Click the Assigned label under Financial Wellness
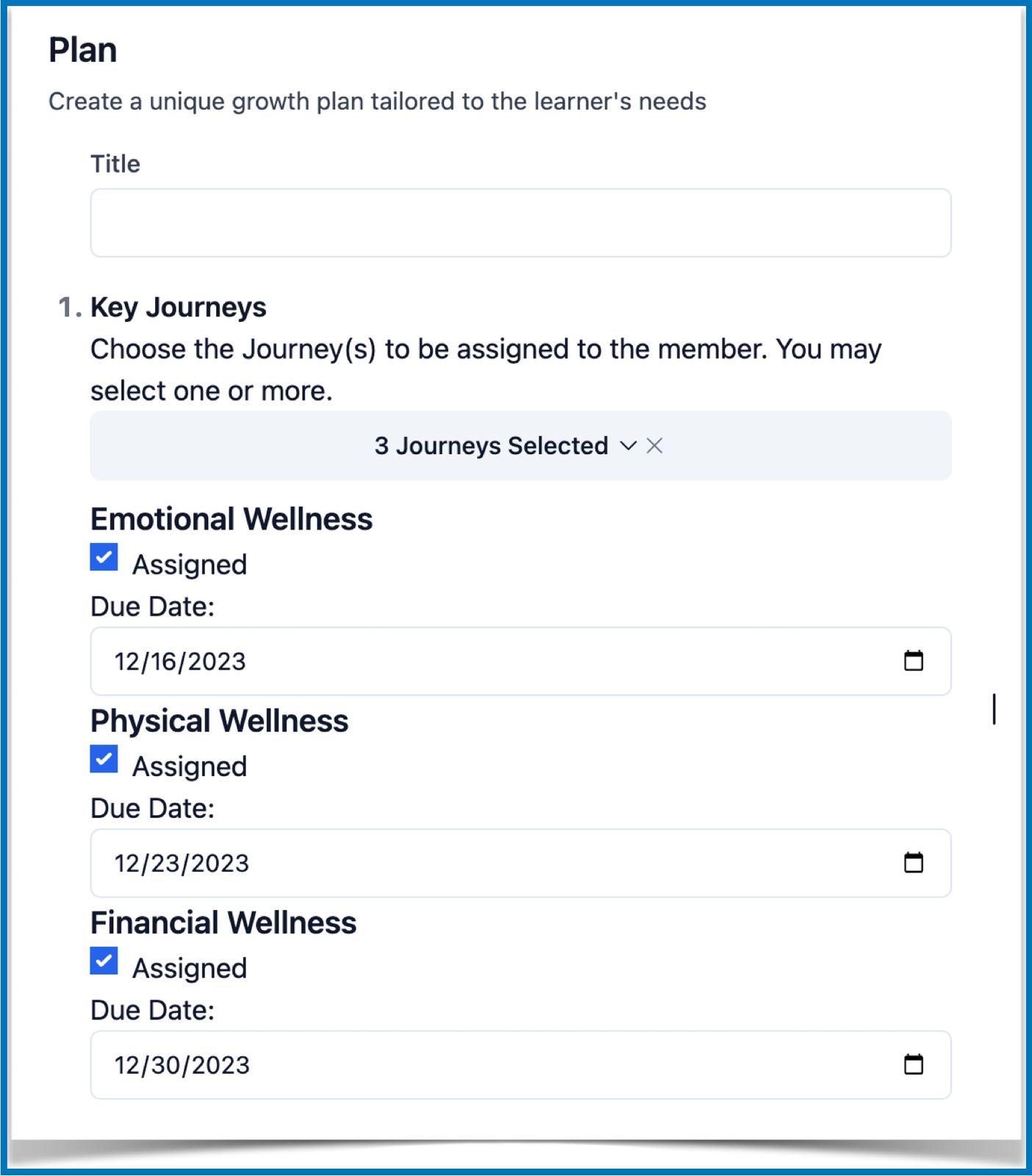Image resolution: width=1032 pixels, height=1176 pixels. click(190, 968)
